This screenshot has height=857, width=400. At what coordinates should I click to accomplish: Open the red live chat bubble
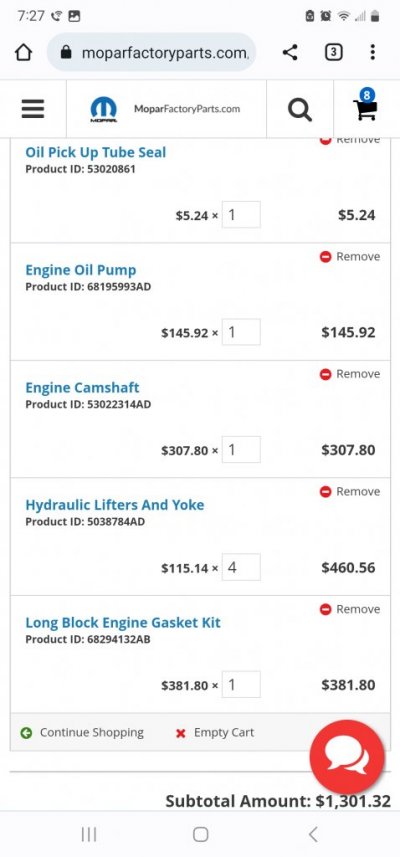[x=347, y=758]
